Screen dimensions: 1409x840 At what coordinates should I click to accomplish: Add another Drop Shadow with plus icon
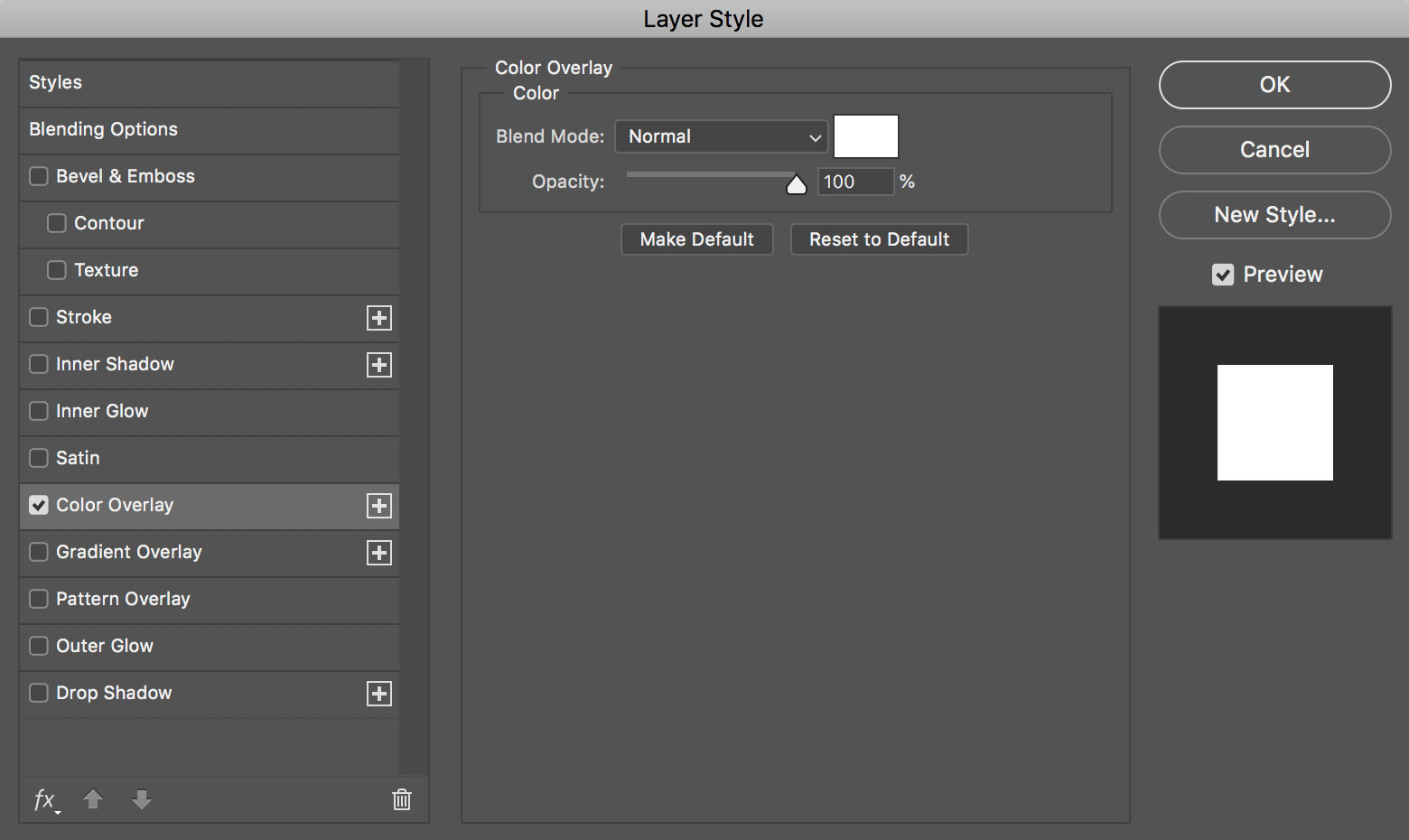(x=379, y=694)
